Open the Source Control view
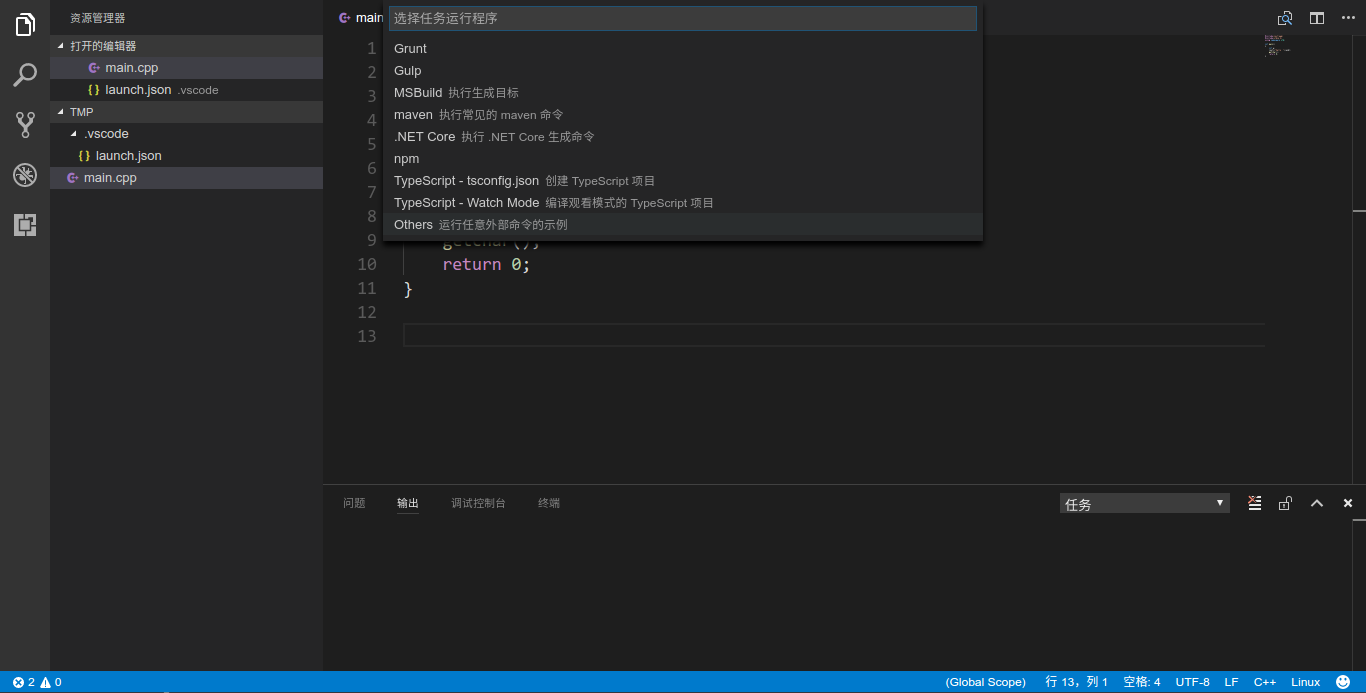The height and width of the screenshot is (693, 1366). click(25, 124)
